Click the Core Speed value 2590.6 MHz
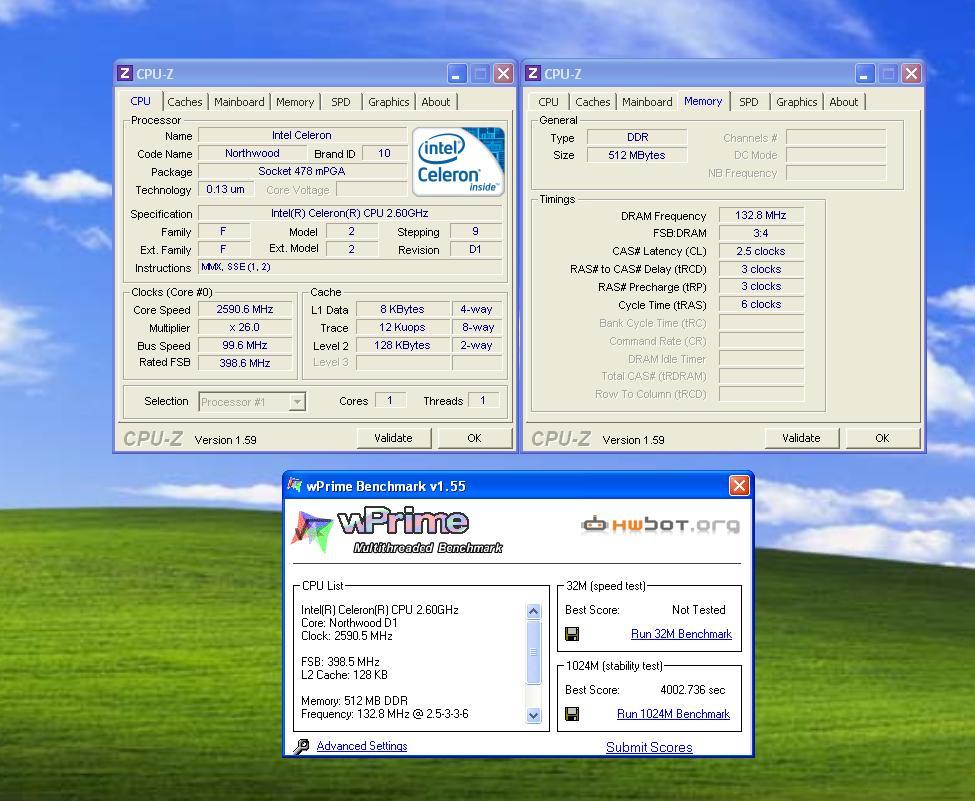 (x=245, y=309)
